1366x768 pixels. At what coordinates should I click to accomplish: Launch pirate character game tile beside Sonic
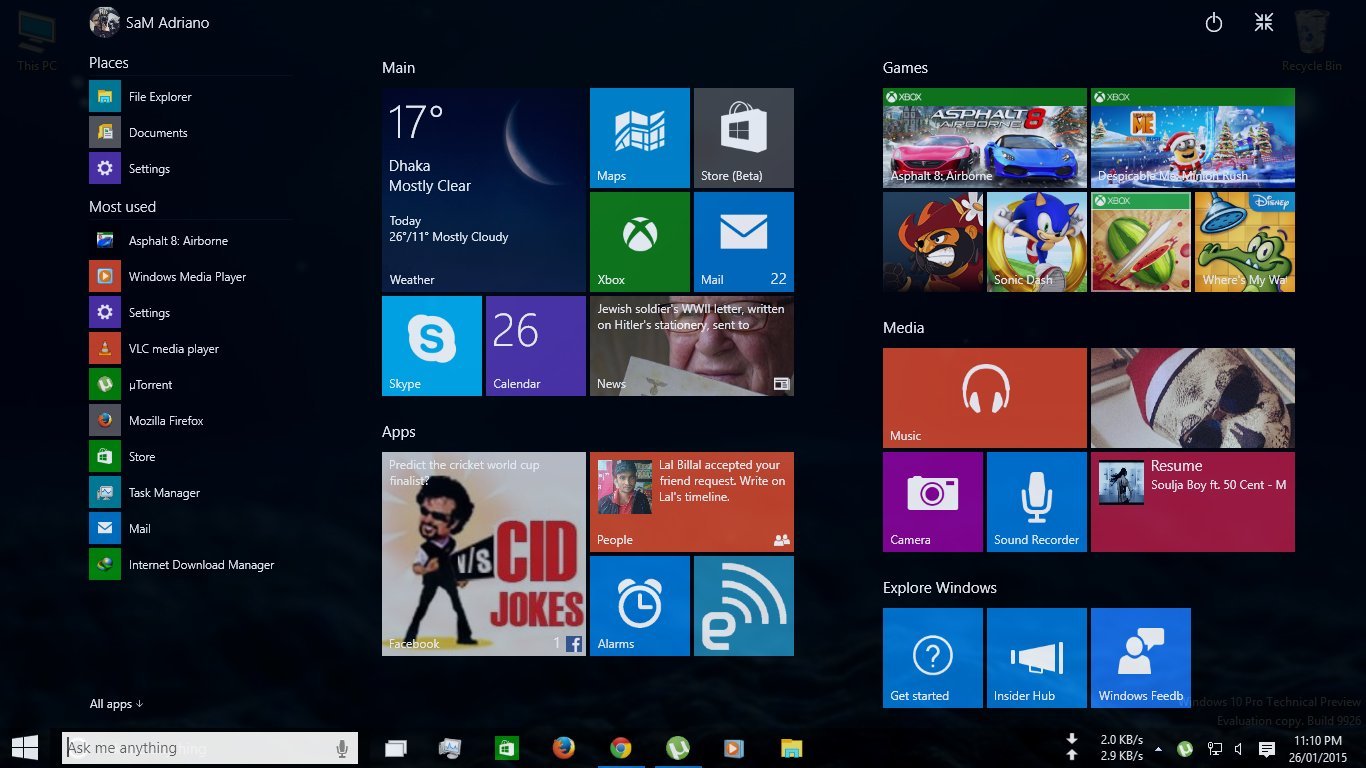(x=933, y=242)
